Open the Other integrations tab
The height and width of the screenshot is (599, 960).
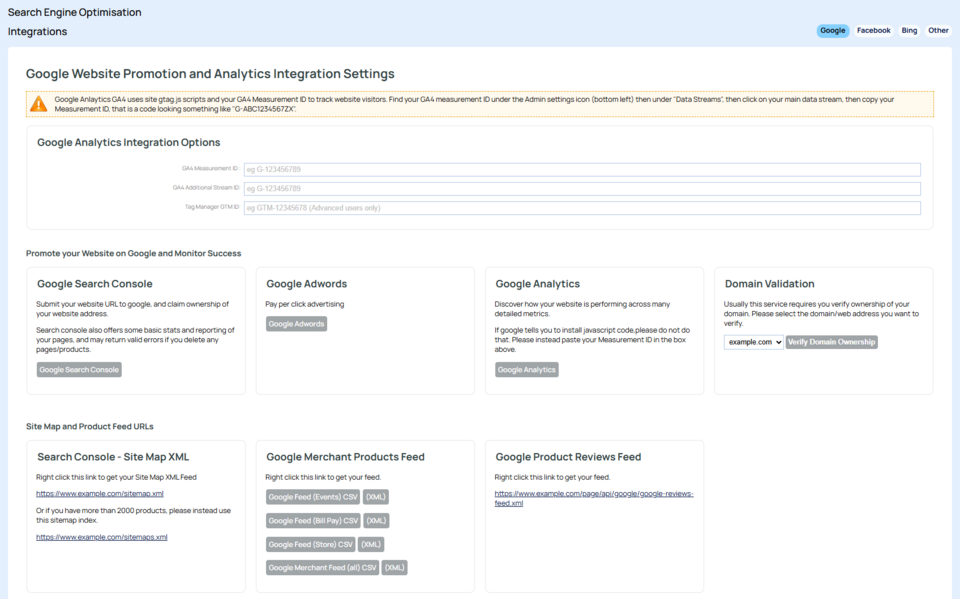point(938,31)
